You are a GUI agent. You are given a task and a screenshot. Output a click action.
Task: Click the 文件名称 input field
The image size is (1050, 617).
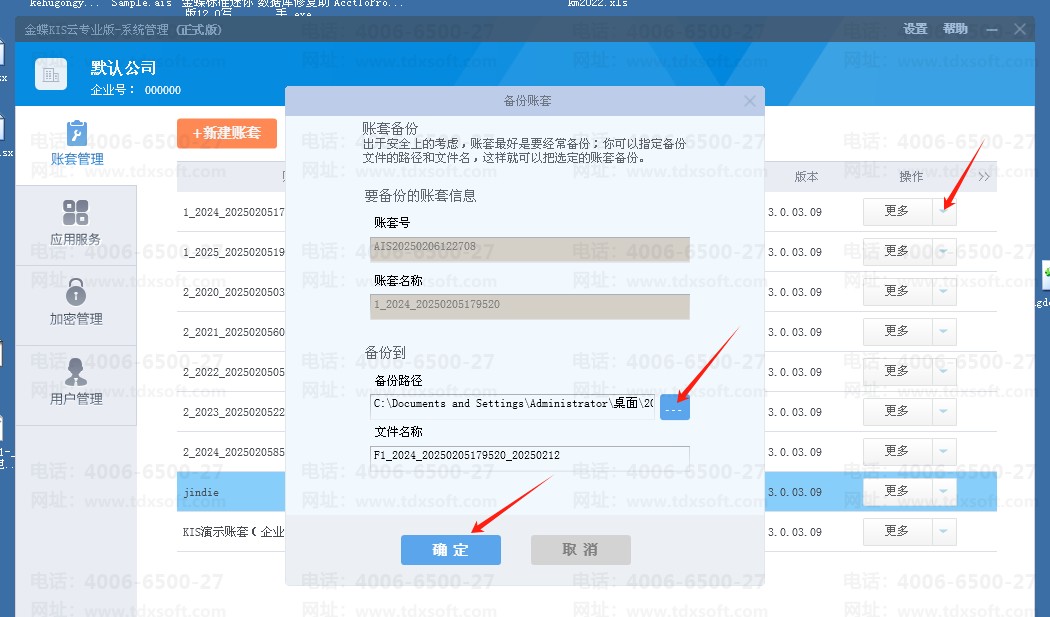coord(530,456)
